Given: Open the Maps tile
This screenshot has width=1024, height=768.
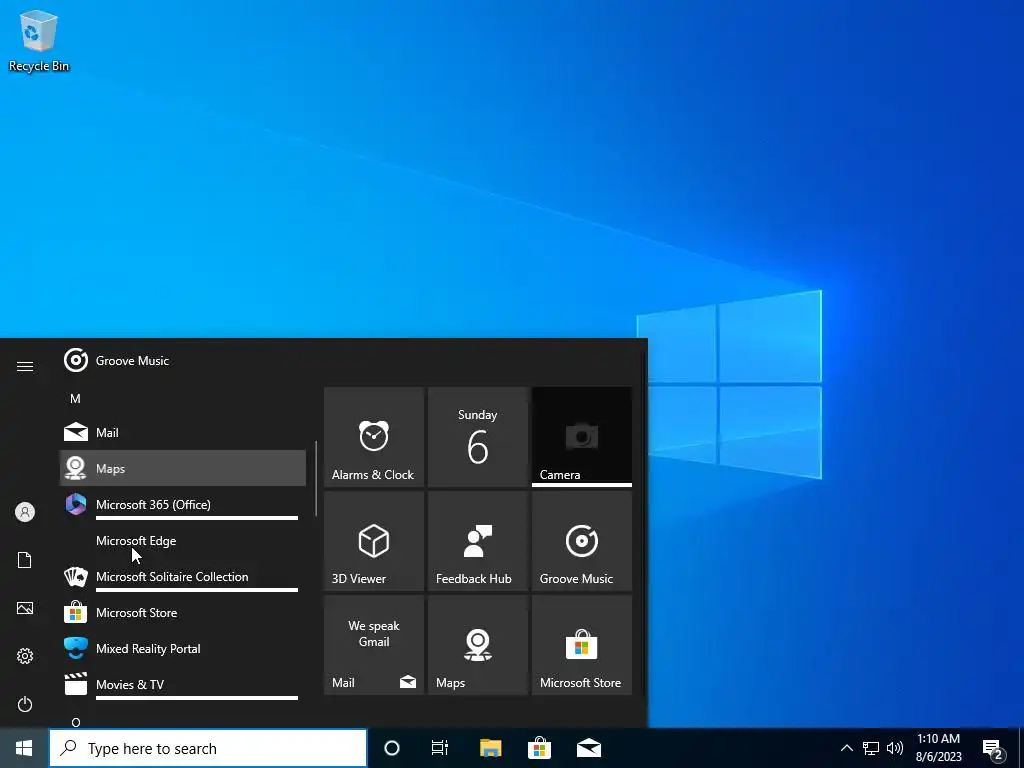Looking at the screenshot, I should (x=477, y=645).
